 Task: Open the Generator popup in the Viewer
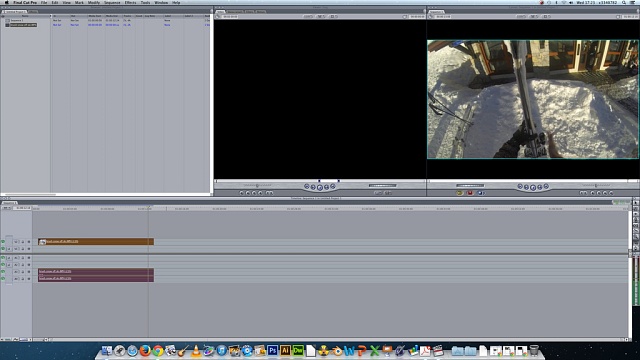point(388,193)
